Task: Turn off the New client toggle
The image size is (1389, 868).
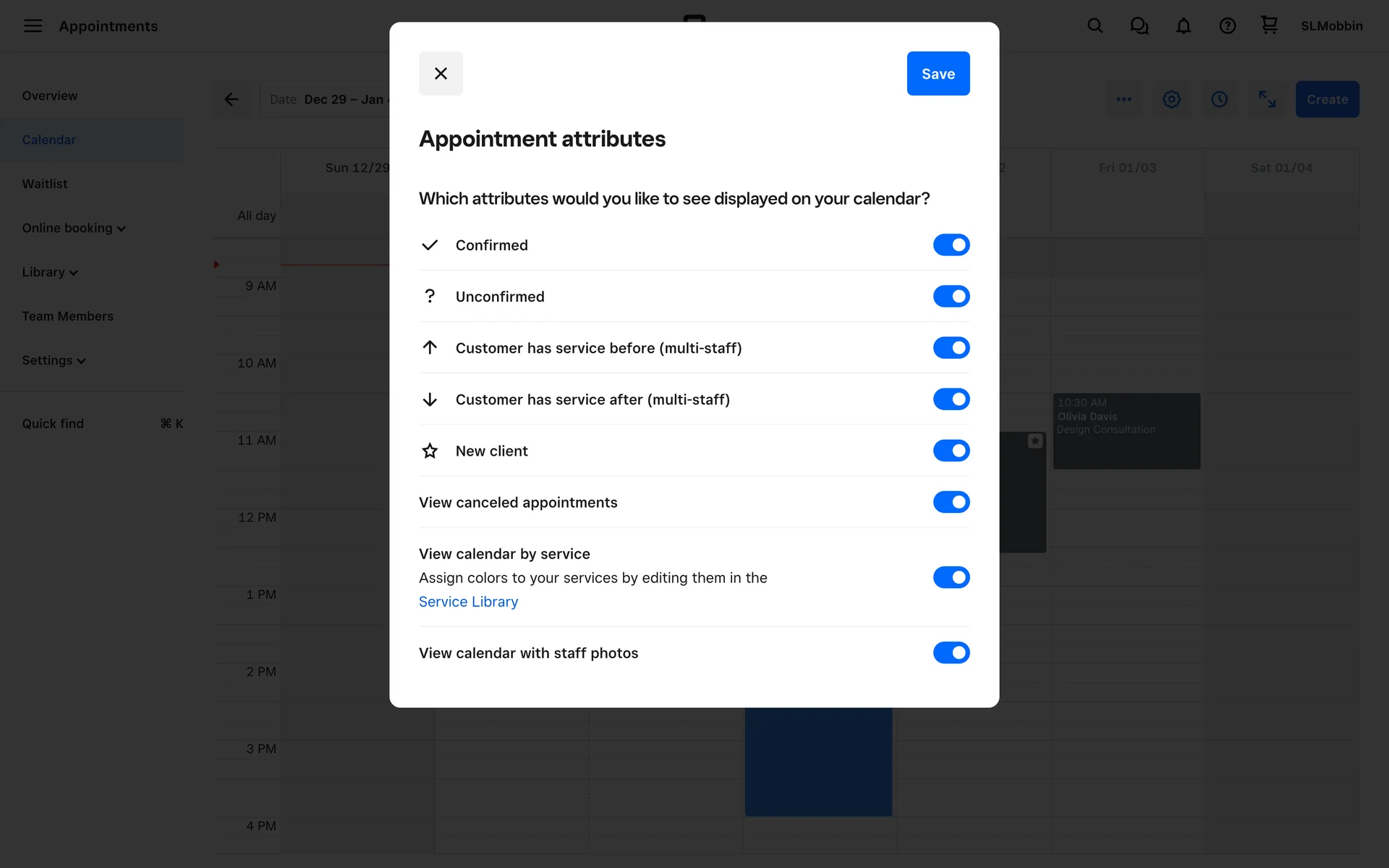Action: pyautogui.click(x=951, y=451)
